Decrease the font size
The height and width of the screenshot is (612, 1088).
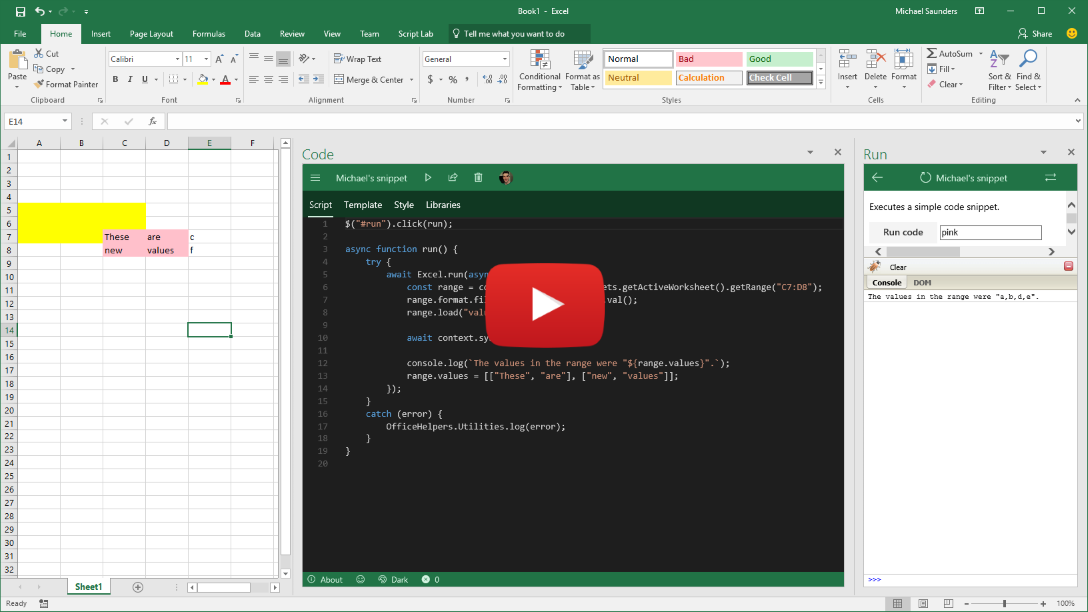coord(234,59)
